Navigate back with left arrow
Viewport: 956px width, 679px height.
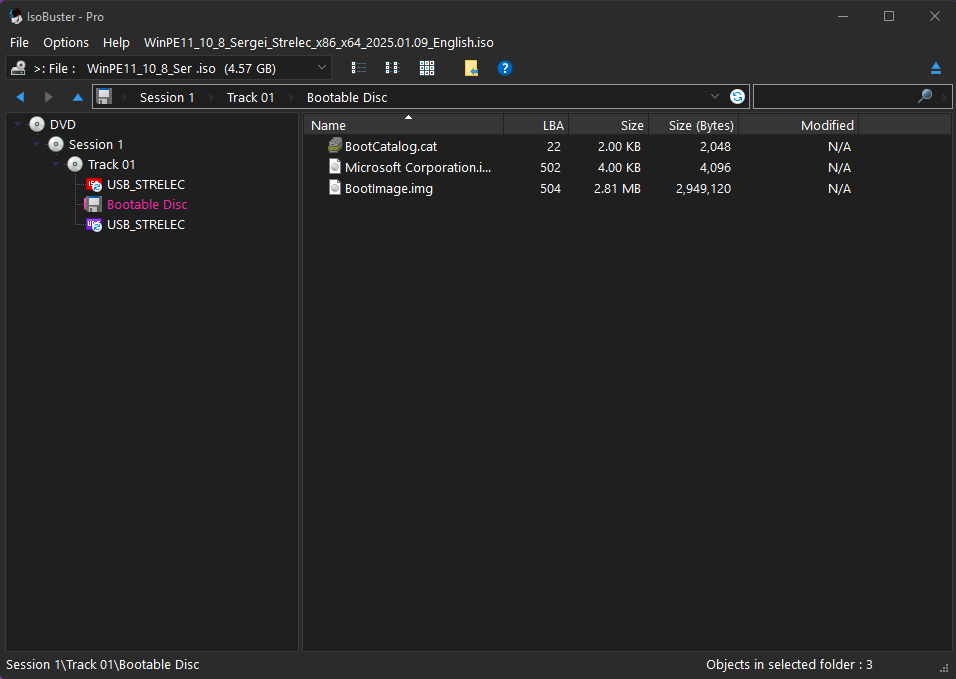20,97
